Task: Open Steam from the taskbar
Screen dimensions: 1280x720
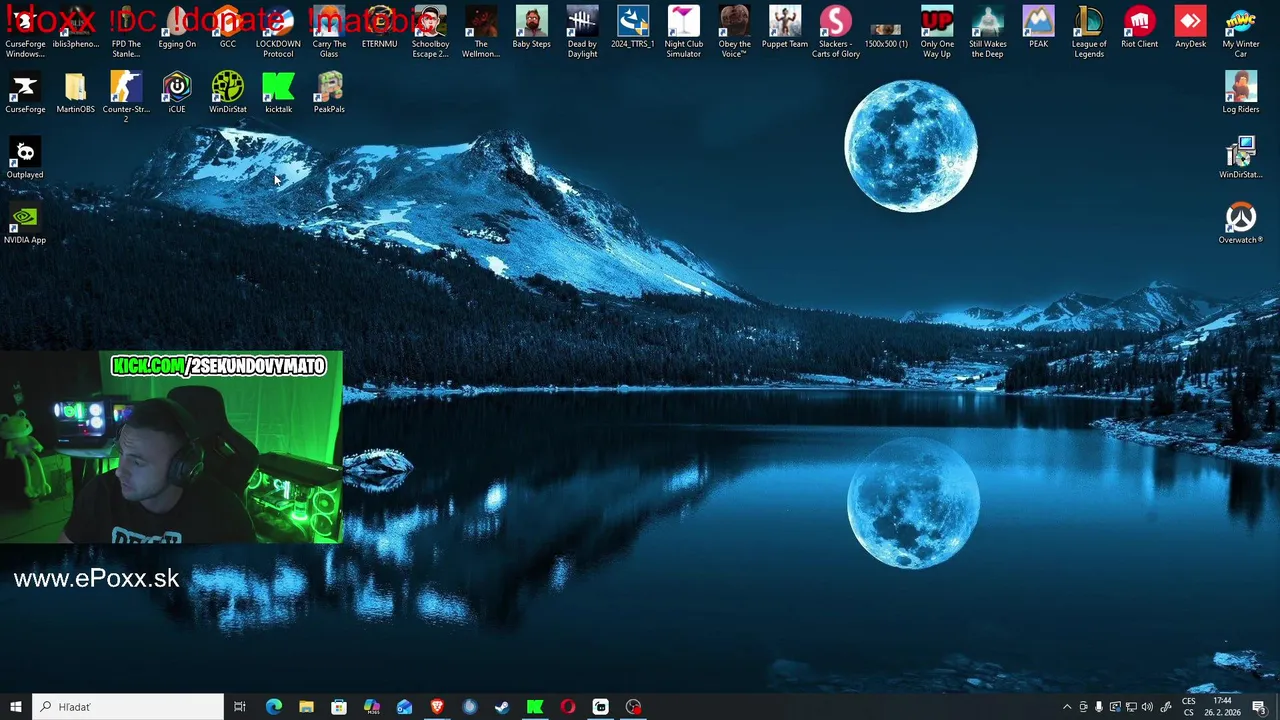Action: click(502, 707)
